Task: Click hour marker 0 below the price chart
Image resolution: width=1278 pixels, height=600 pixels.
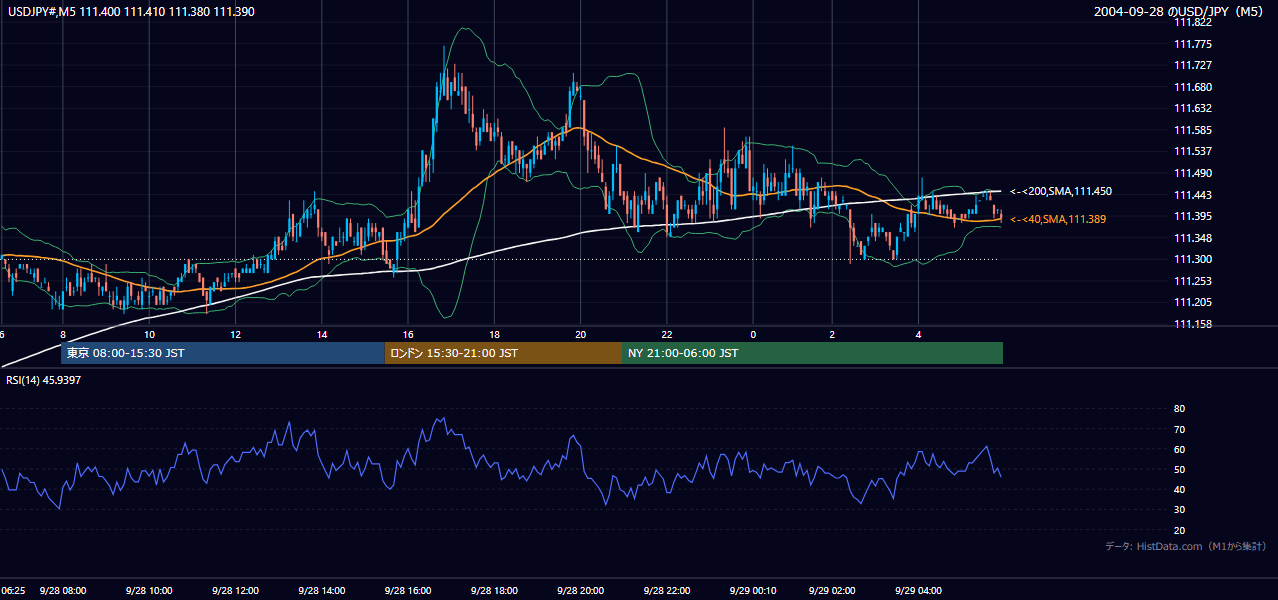Action: click(752, 334)
